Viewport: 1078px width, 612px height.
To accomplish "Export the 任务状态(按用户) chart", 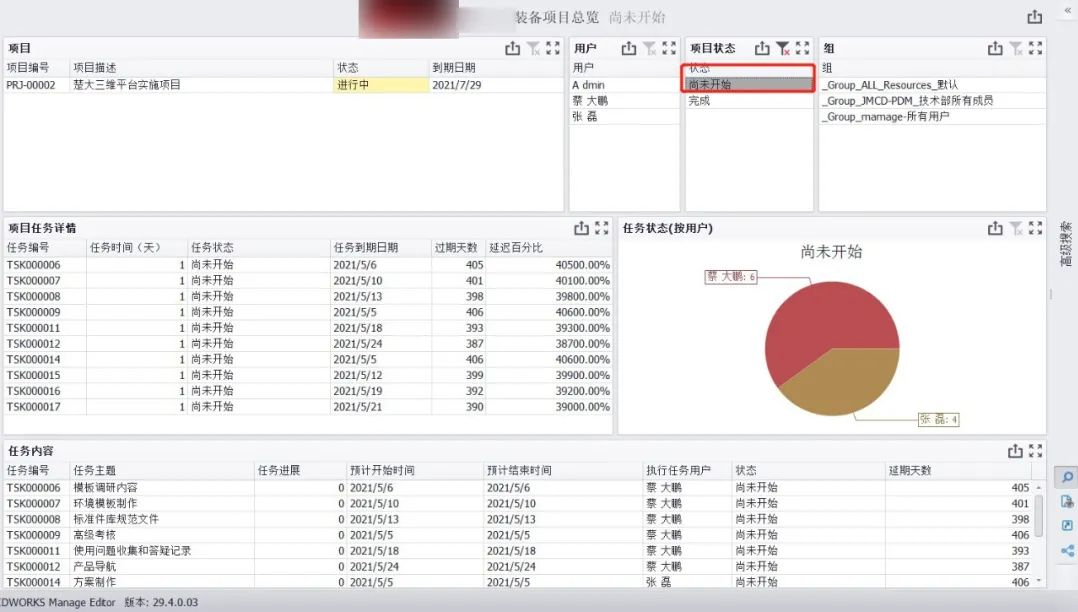I will point(996,228).
